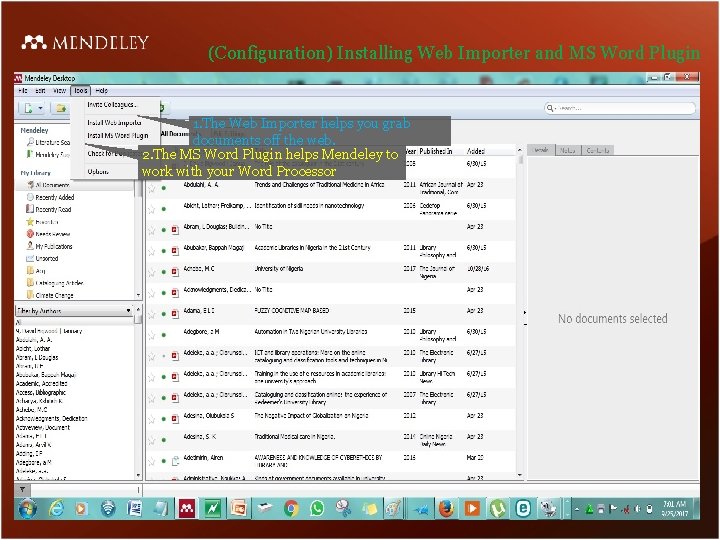Open PDF icon for Achebe, M.C row
Viewport: 720px width, 540px height.
pos(175,272)
